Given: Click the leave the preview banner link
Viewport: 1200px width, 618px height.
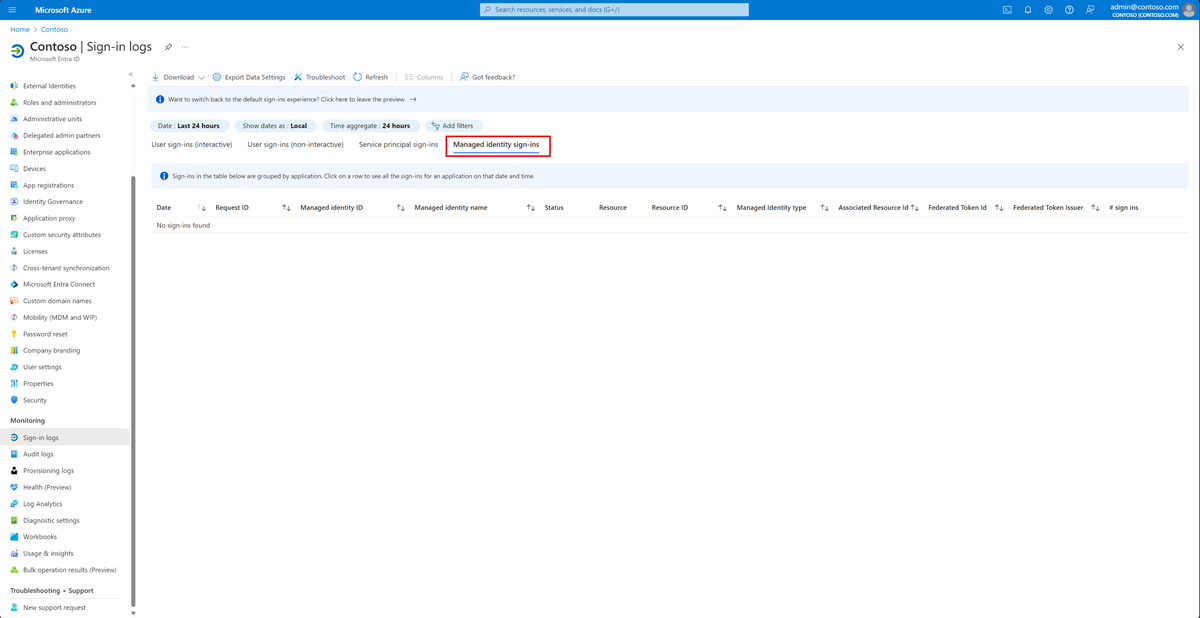Looking at the screenshot, I should click(x=292, y=100).
